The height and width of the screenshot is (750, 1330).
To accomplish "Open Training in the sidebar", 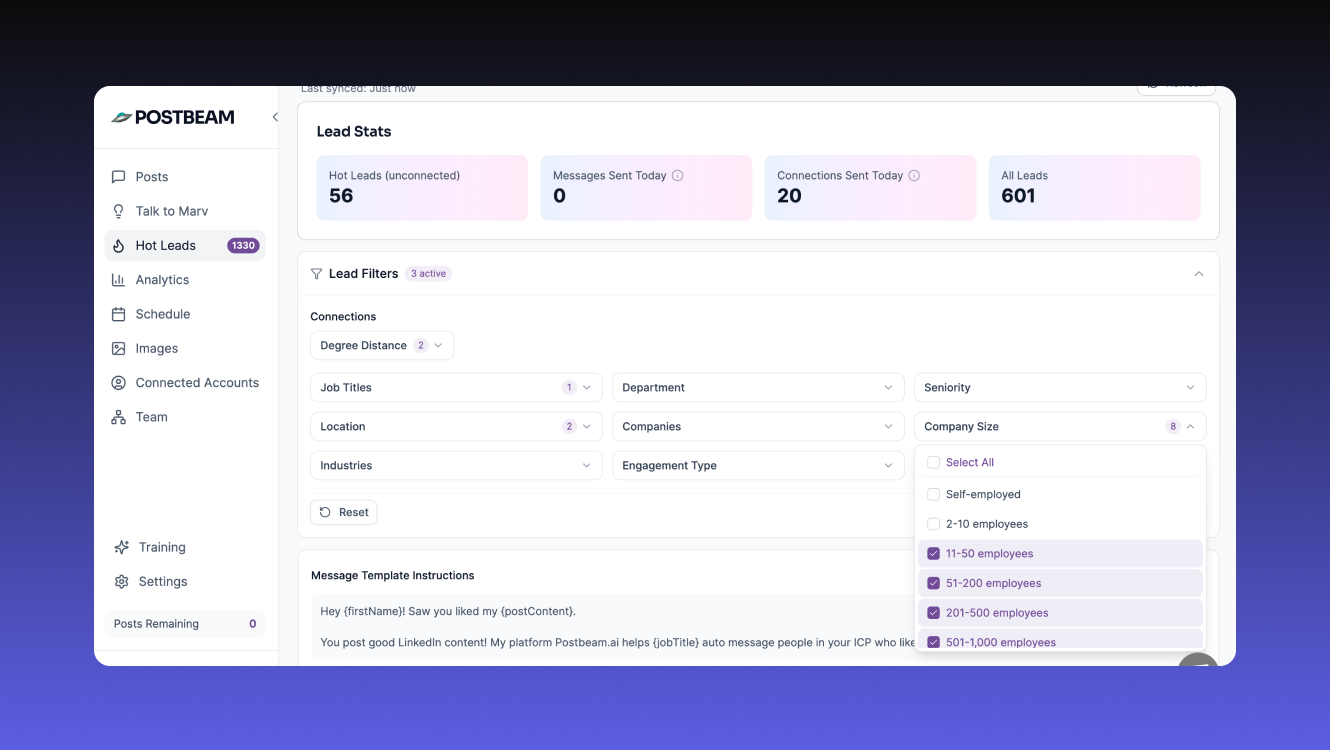I will tap(185, 547).
